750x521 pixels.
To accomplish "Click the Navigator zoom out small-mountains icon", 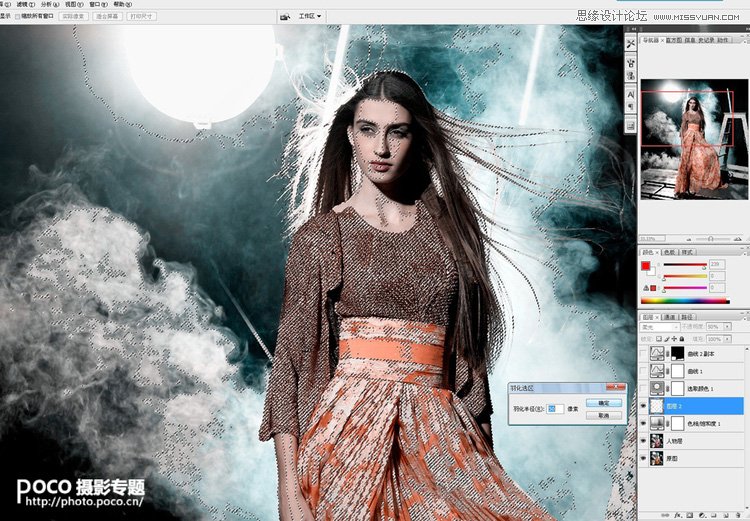I will click(689, 239).
